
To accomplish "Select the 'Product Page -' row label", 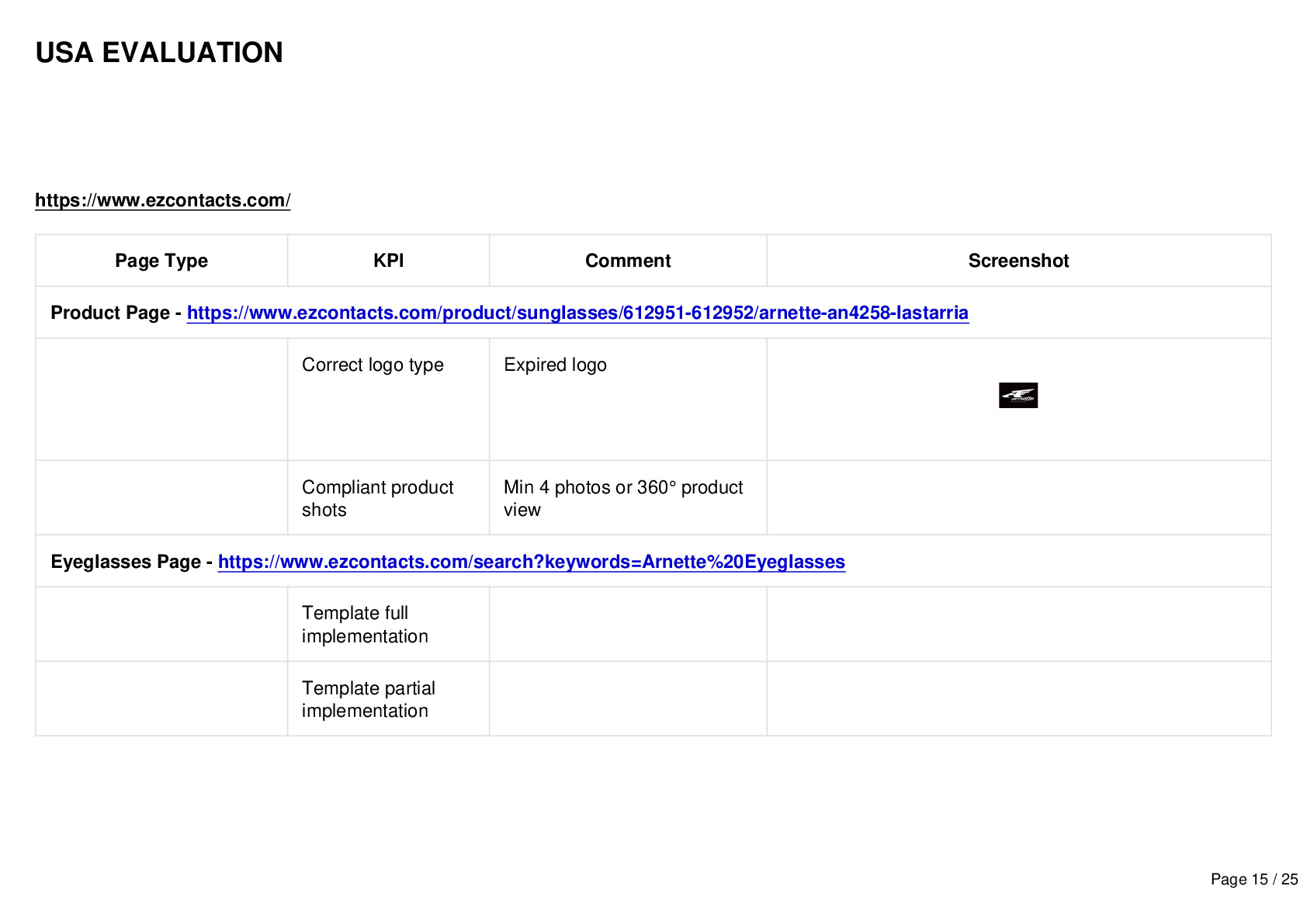I will click(x=116, y=313).
